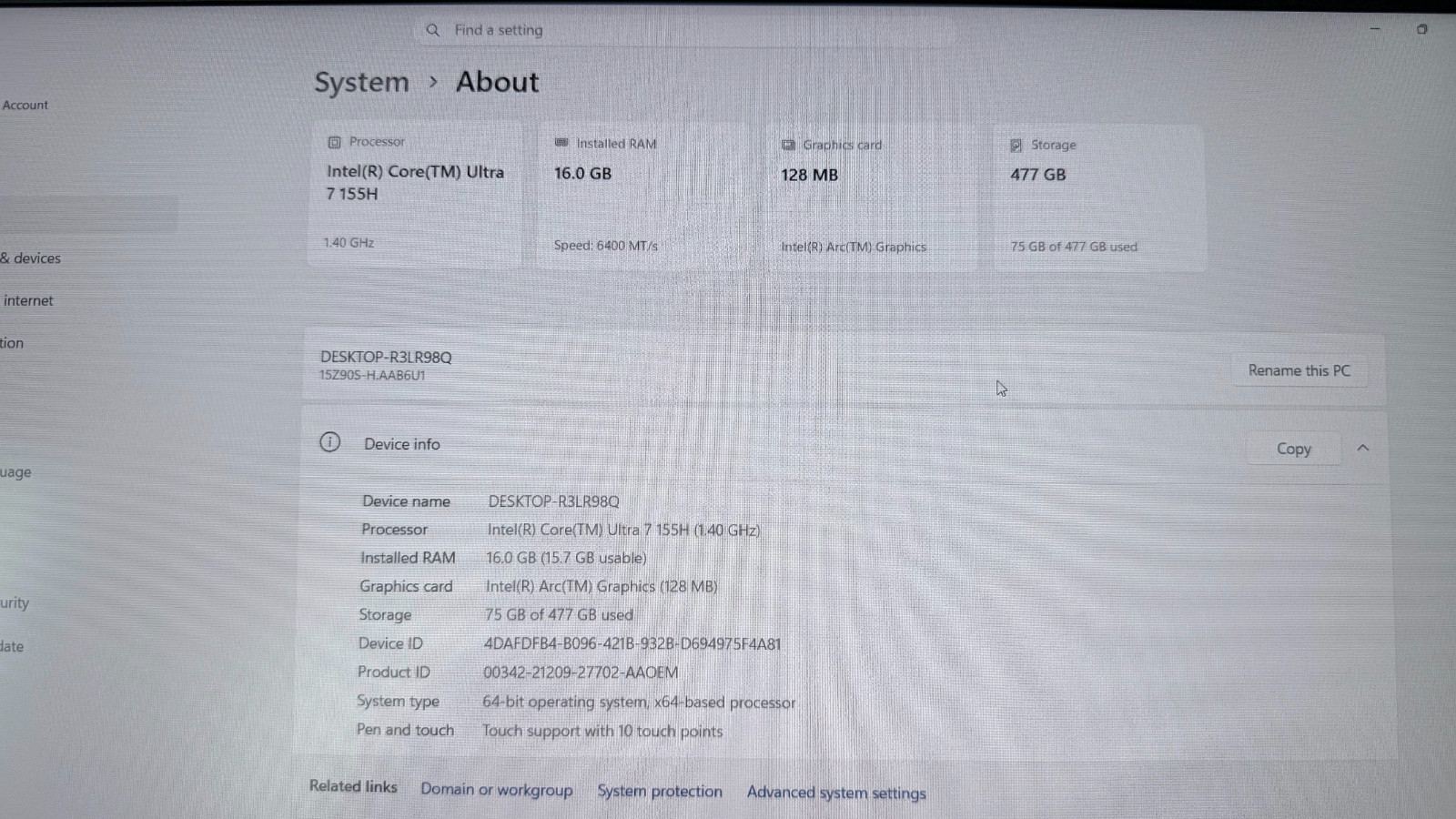Click the Installed RAM icon
This screenshot has height=819, width=1456.
coord(561,143)
